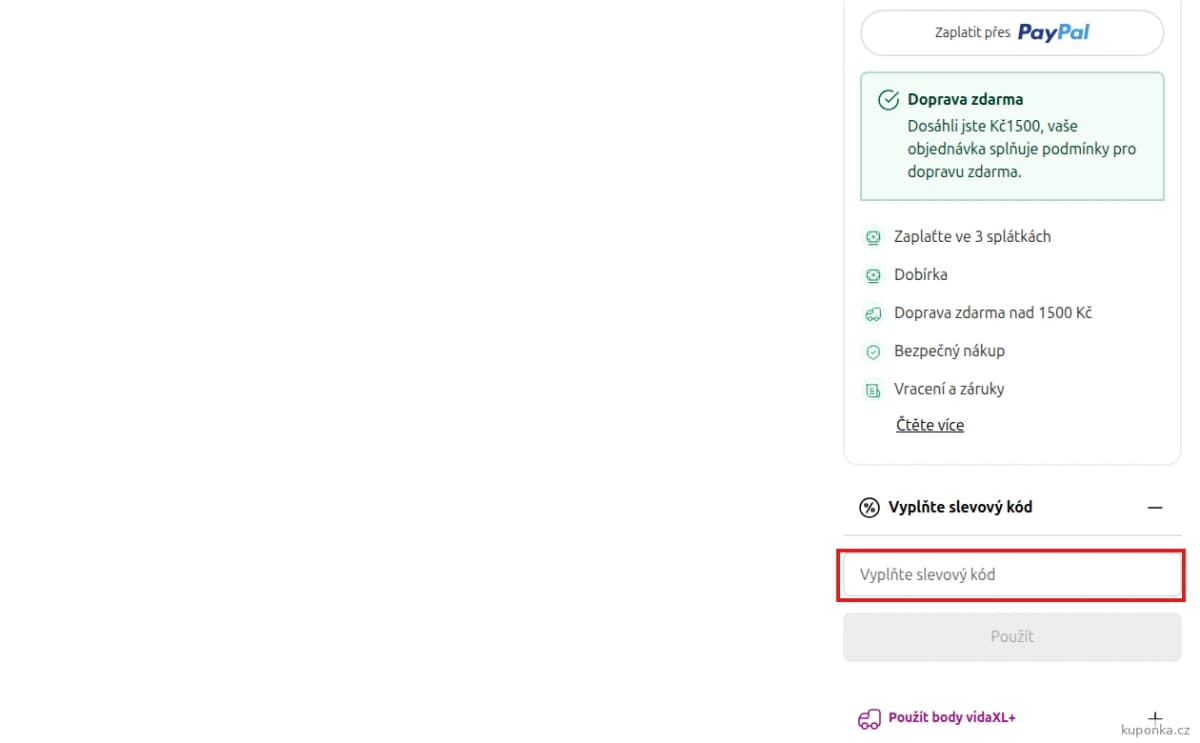Click Doprava zdarma nad 1500 Kč text
Image resolution: width=1200 pixels, height=743 pixels.
[x=993, y=313]
